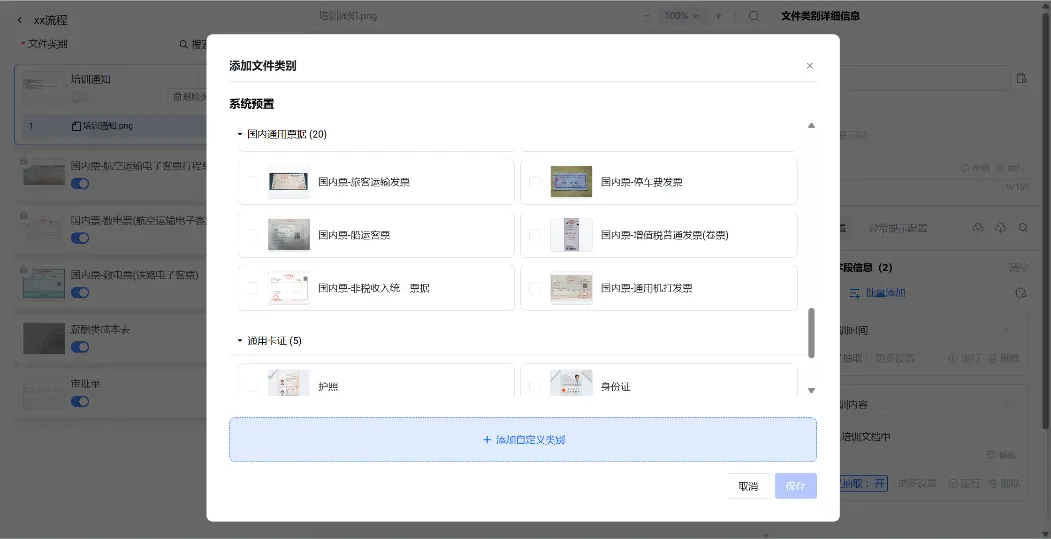
Task: Check the 国内票-停车费发票 checkbox
Action: (535, 182)
